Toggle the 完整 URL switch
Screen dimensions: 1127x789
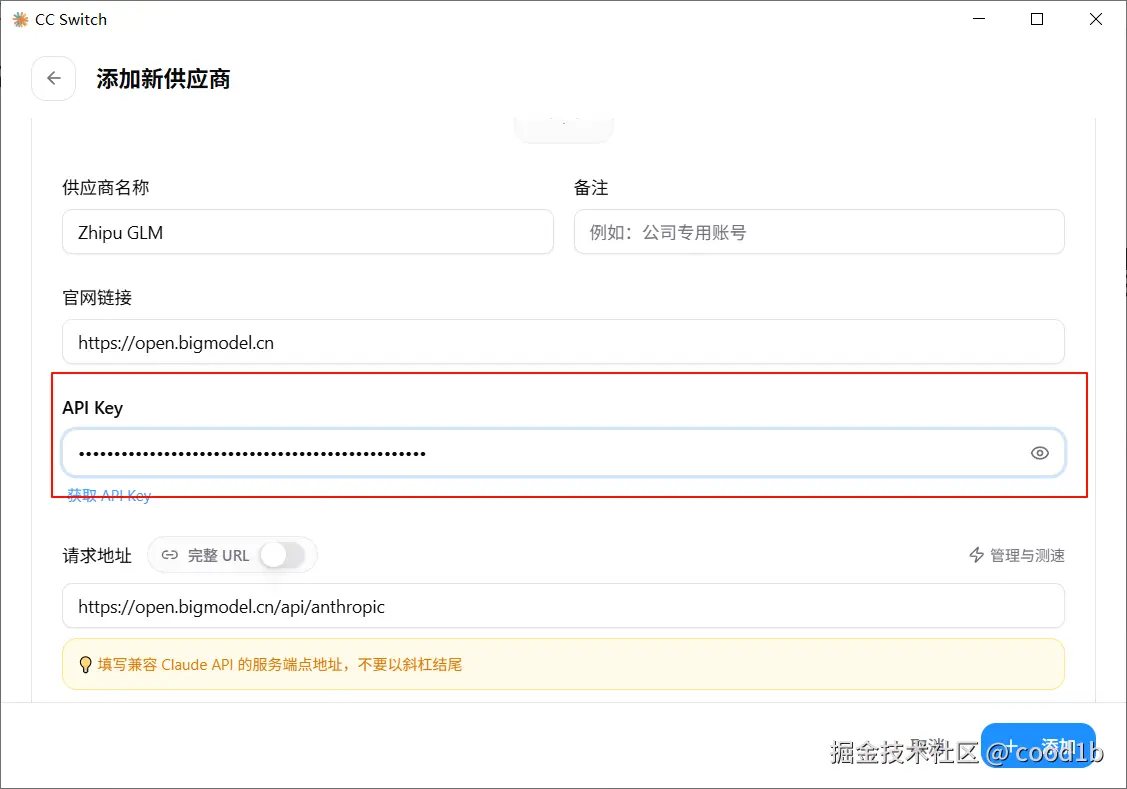point(282,555)
